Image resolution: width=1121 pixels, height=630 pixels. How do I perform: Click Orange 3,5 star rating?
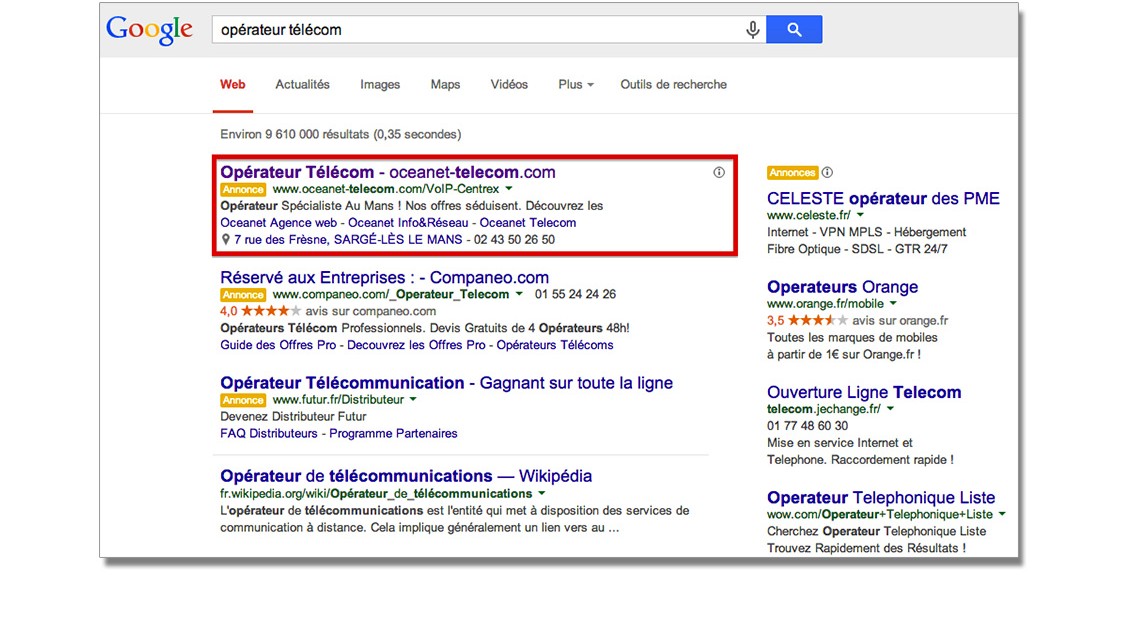817,321
